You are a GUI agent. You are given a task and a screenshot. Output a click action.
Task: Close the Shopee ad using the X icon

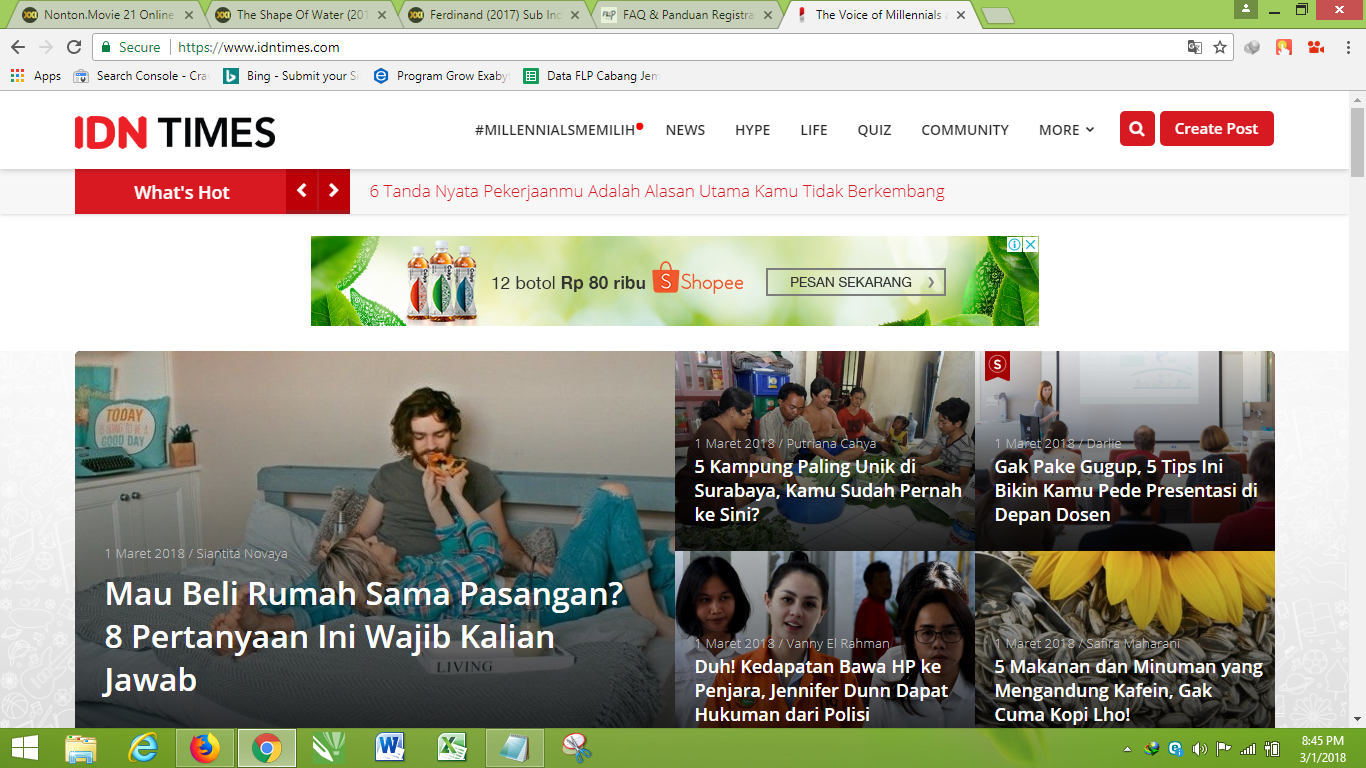(1031, 244)
